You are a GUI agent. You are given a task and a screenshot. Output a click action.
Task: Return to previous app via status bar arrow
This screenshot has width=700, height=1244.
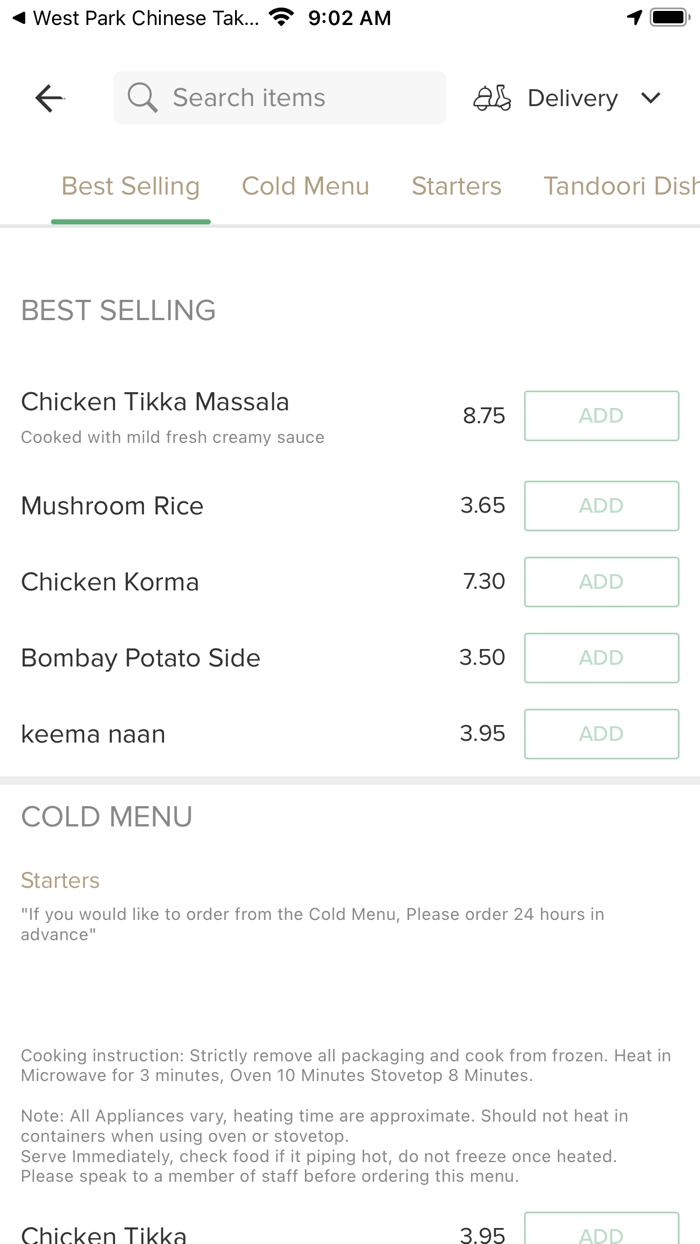click(x=19, y=18)
